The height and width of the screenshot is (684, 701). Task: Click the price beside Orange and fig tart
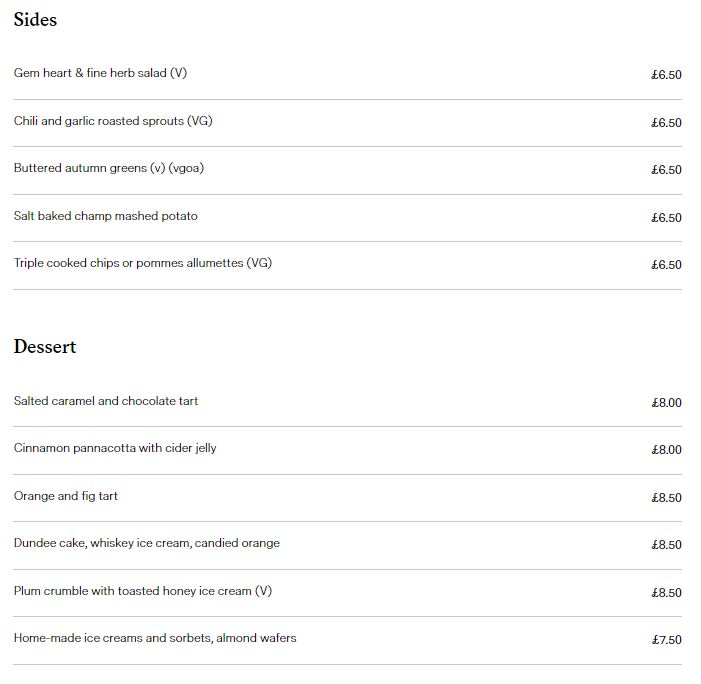[666, 498]
